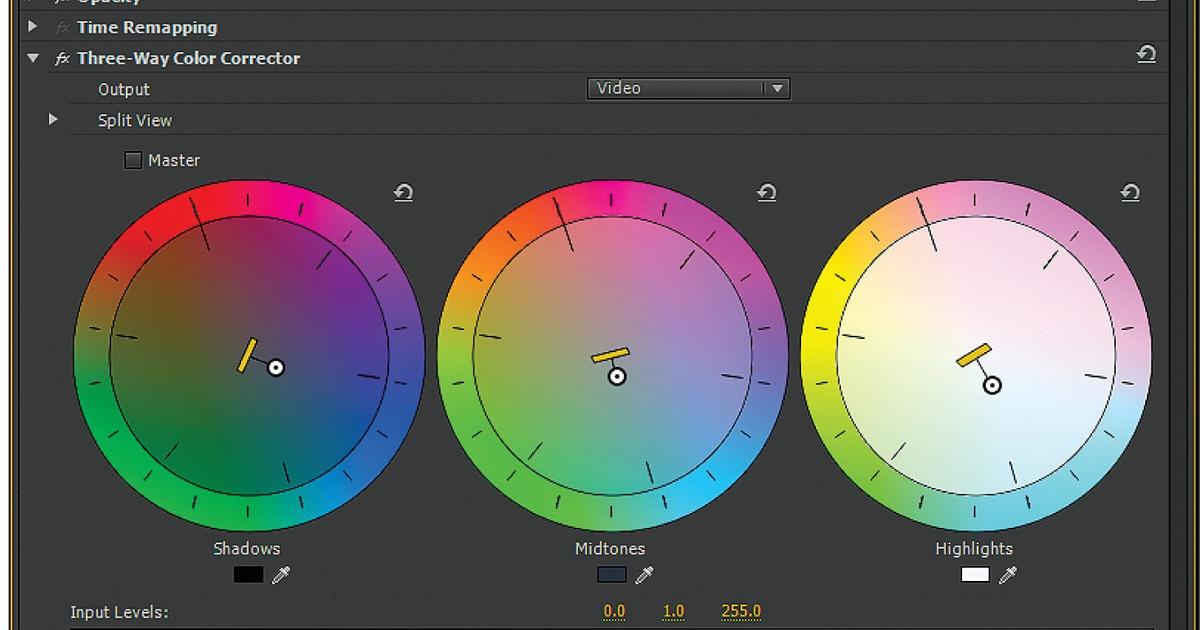Image resolution: width=1200 pixels, height=630 pixels.
Task: Reset the Shadows color wheel
Action: tap(403, 192)
